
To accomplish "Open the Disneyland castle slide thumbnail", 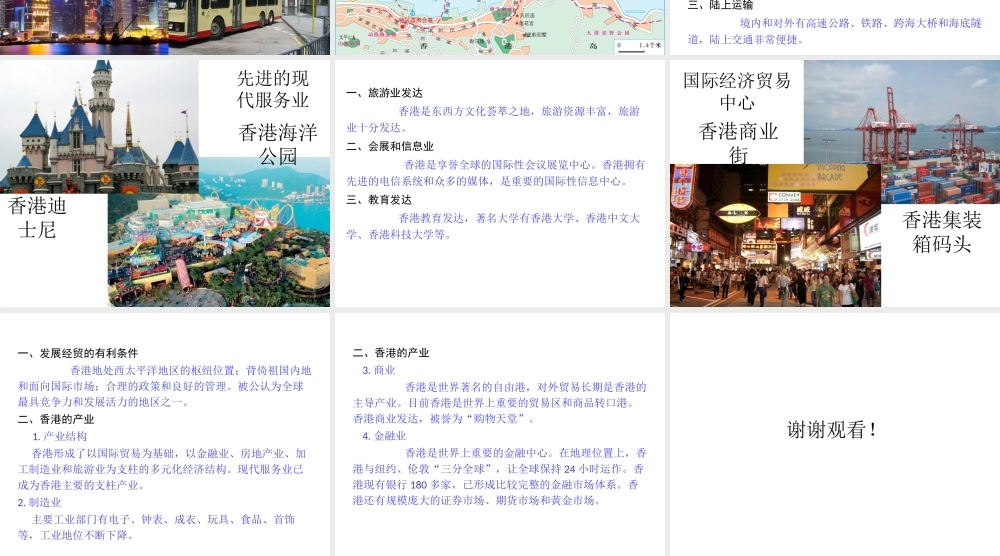I will pos(165,184).
